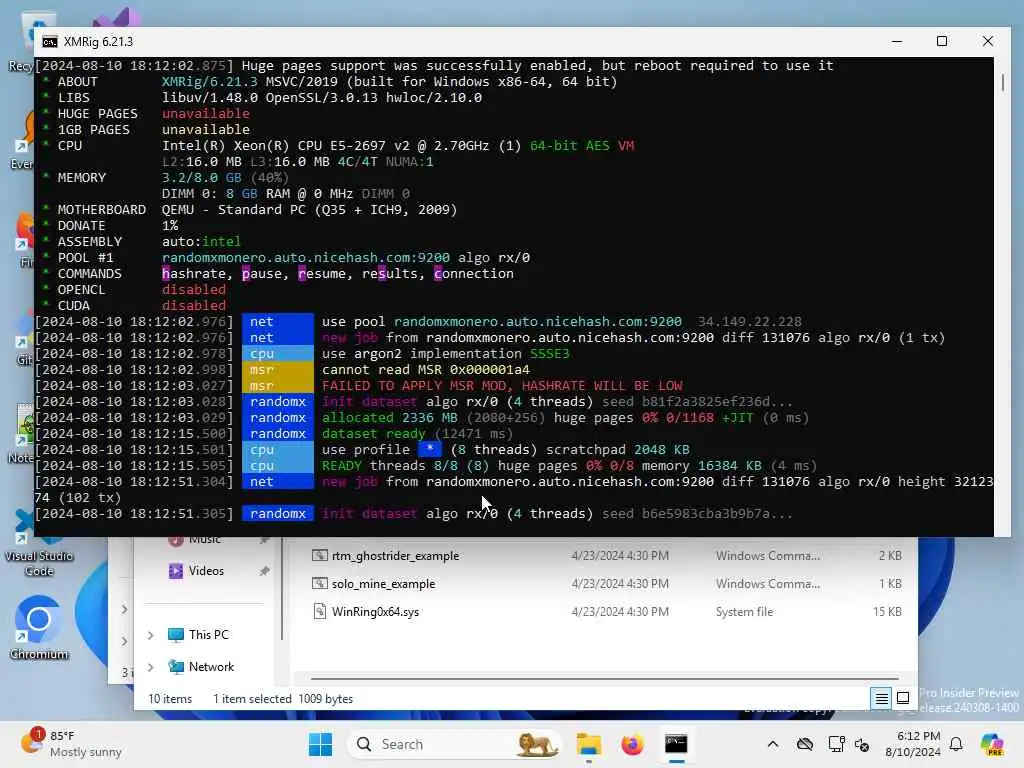Click the '10 items' status bar text
This screenshot has width=1024, height=768.
point(170,699)
